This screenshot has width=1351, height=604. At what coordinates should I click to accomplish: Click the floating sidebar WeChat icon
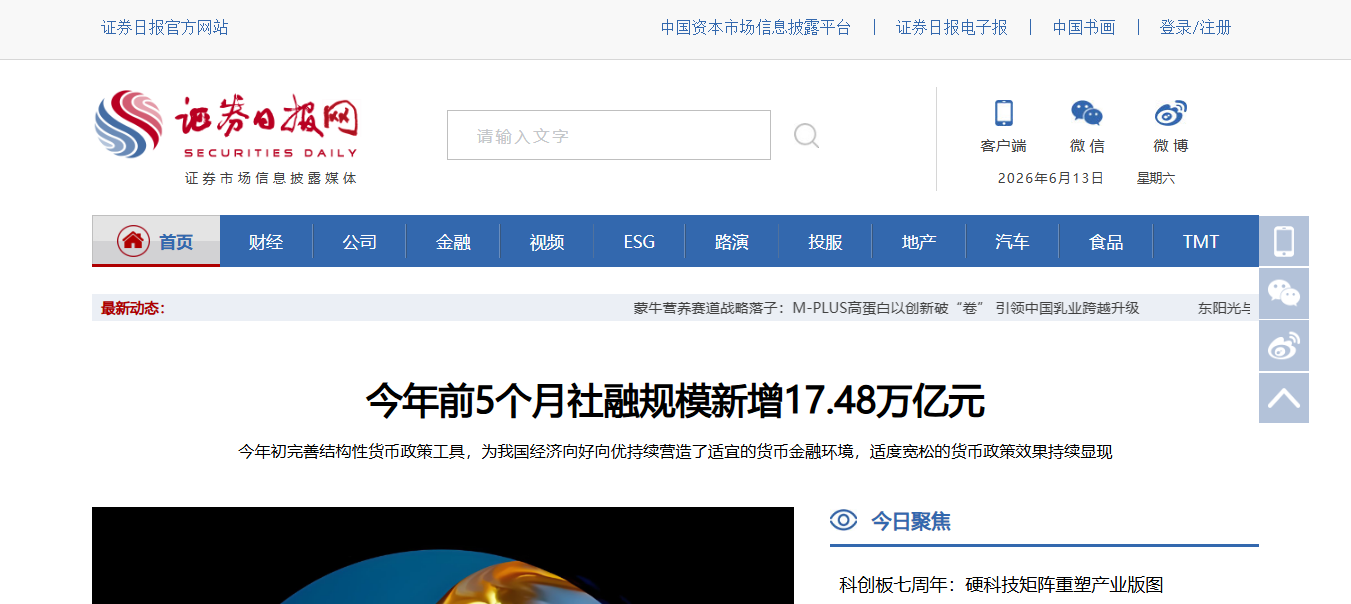[x=1284, y=293]
